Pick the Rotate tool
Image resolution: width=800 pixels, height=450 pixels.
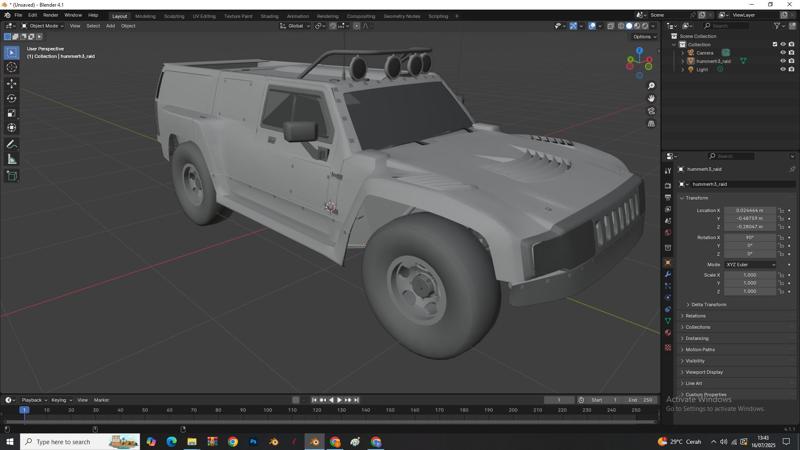[x=12, y=98]
